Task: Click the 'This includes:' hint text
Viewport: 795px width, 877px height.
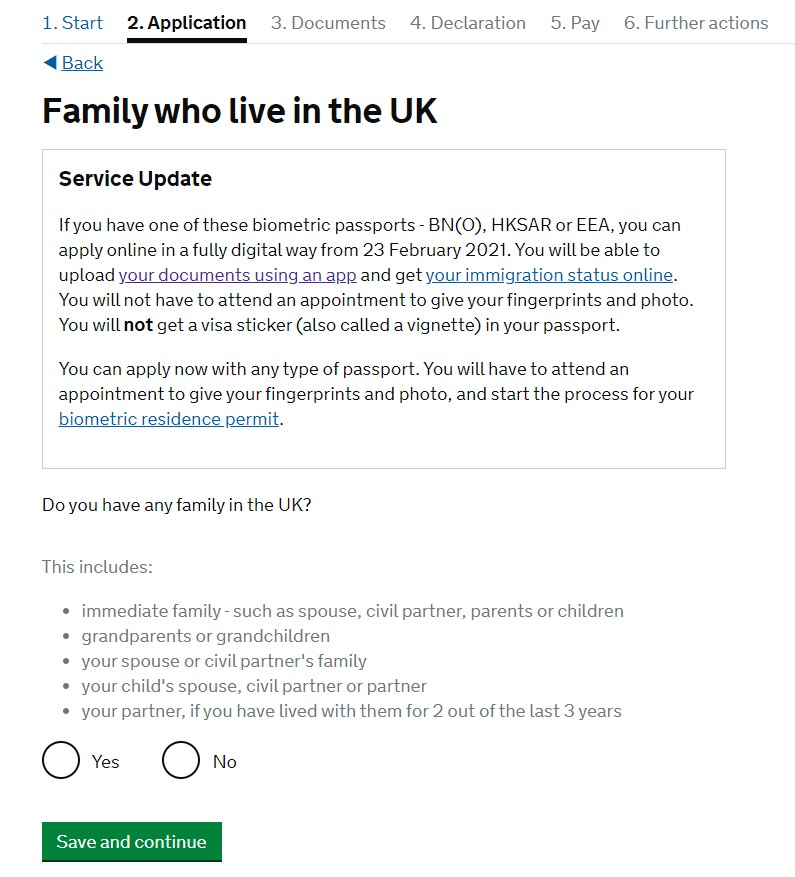Action: tap(97, 567)
